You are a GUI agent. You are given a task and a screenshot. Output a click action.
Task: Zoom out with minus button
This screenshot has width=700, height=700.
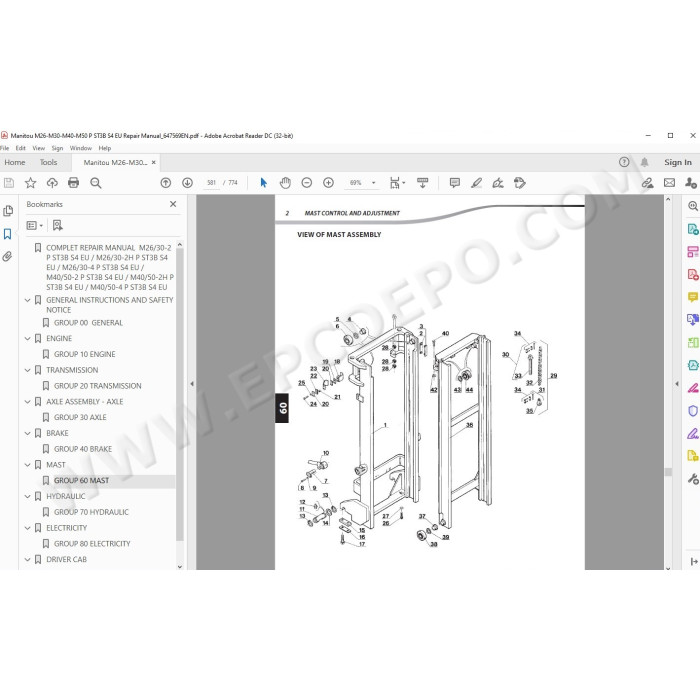(x=307, y=183)
